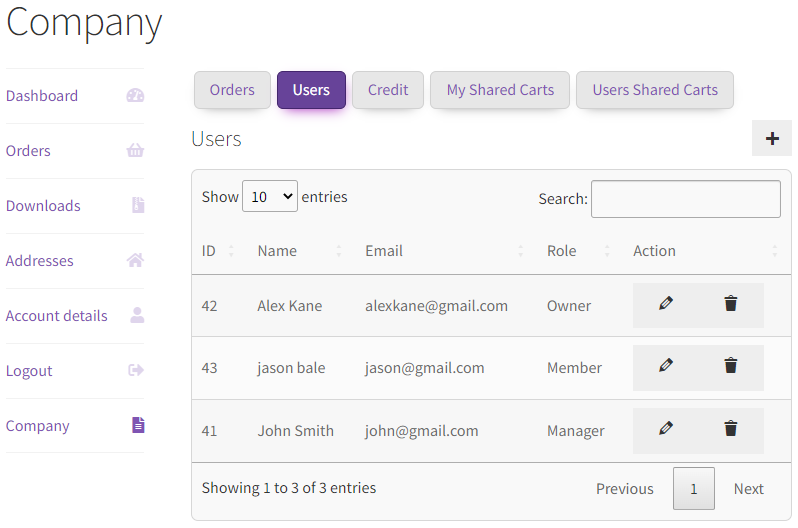Click the Account details person icon
The width and height of the screenshot is (798, 528).
pos(137,315)
